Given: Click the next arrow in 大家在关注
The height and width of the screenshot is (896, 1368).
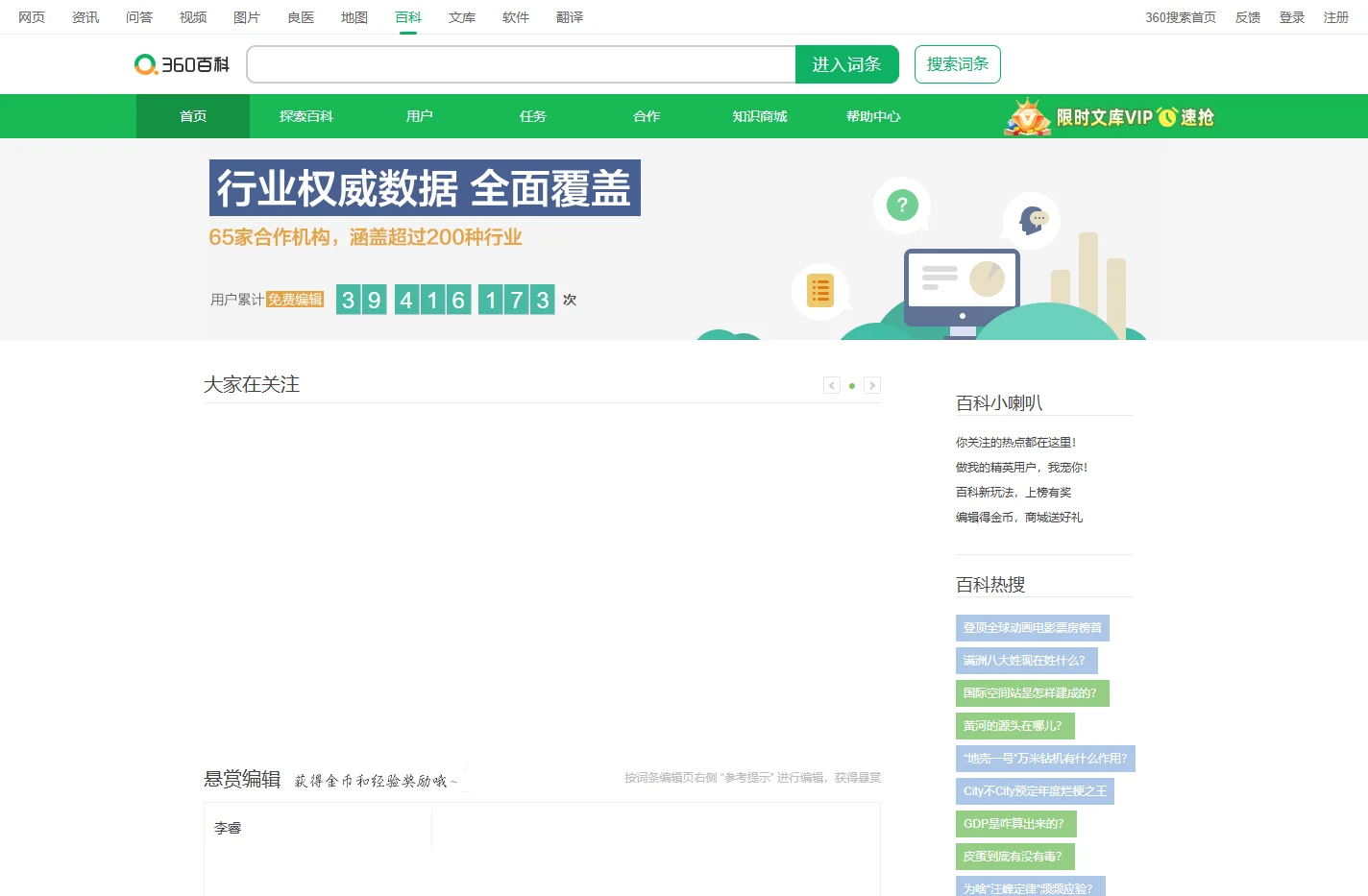Looking at the screenshot, I should pos(872,385).
